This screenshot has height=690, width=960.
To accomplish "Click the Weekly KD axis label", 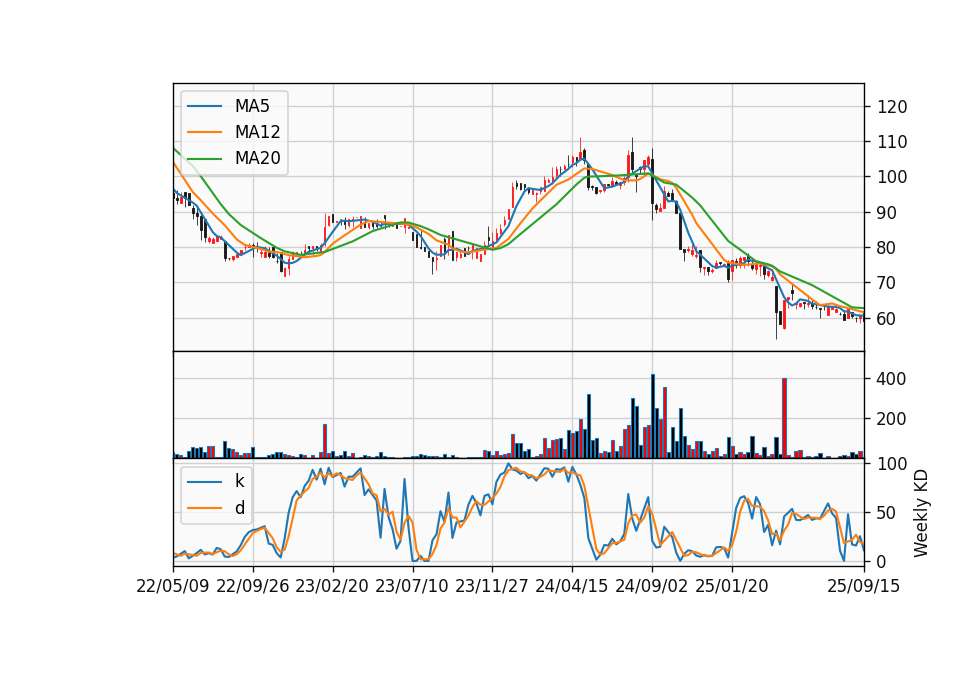I will click(921, 513).
